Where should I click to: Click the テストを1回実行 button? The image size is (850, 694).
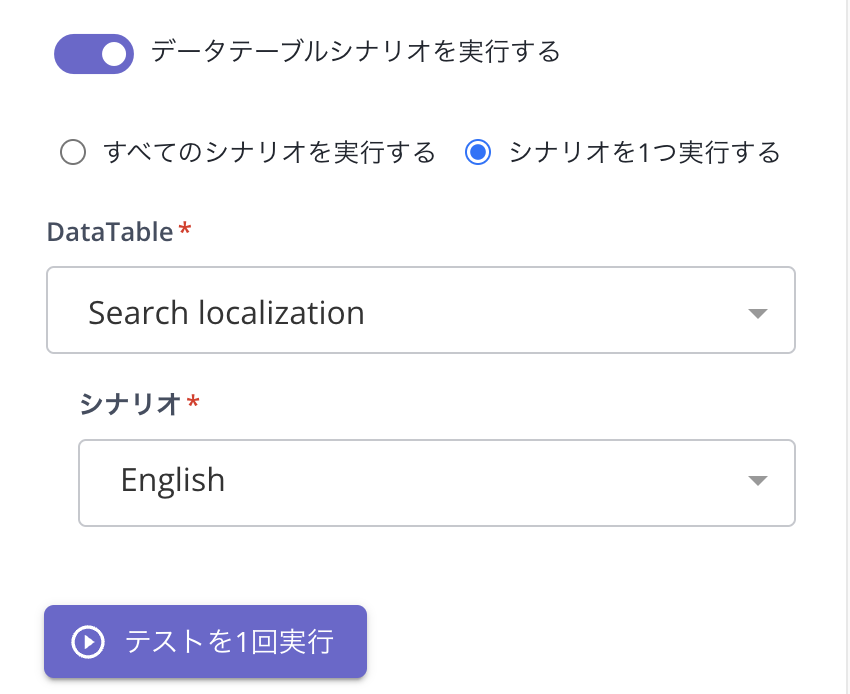click(x=205, y=641)
